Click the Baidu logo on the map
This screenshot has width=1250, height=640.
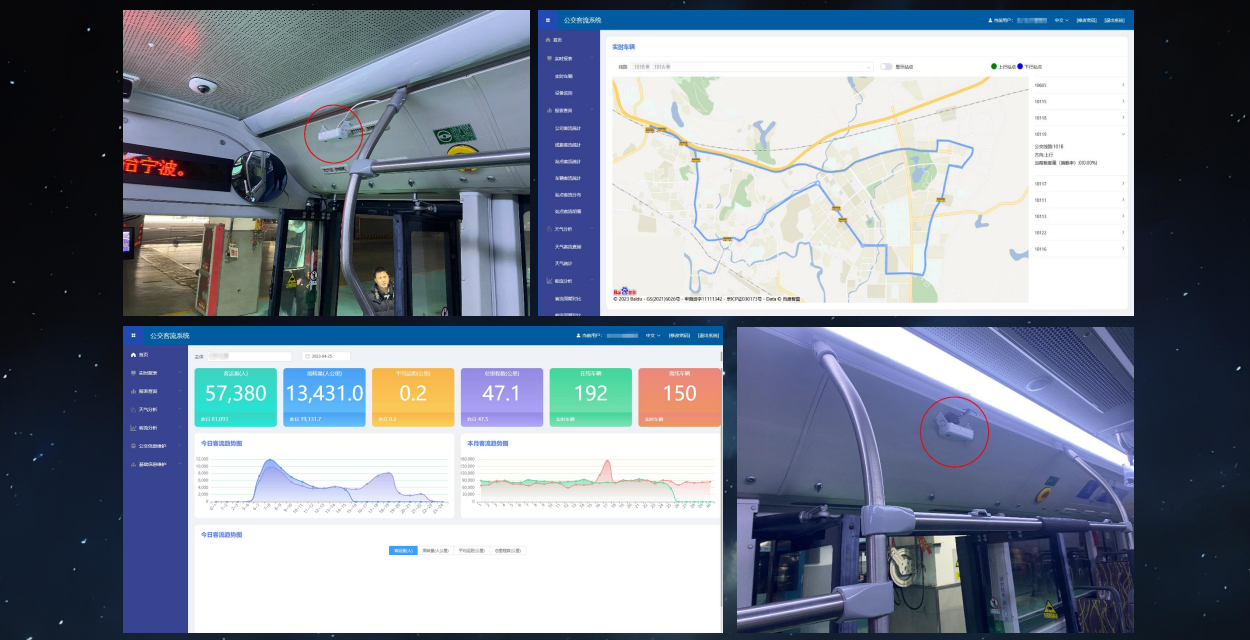(x=625, y=292)
